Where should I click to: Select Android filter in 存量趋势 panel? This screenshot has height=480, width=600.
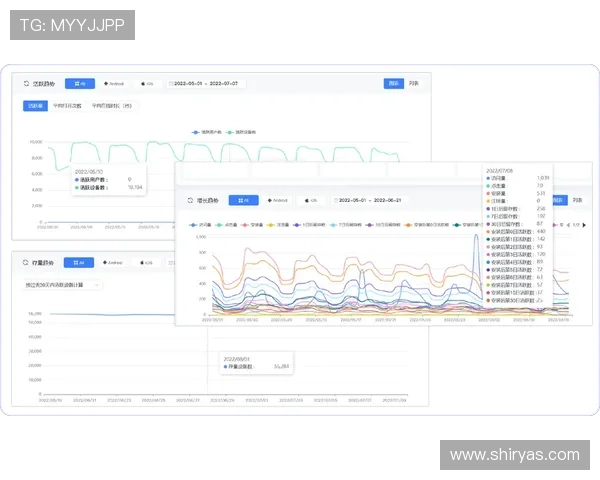tap(113, 263)
